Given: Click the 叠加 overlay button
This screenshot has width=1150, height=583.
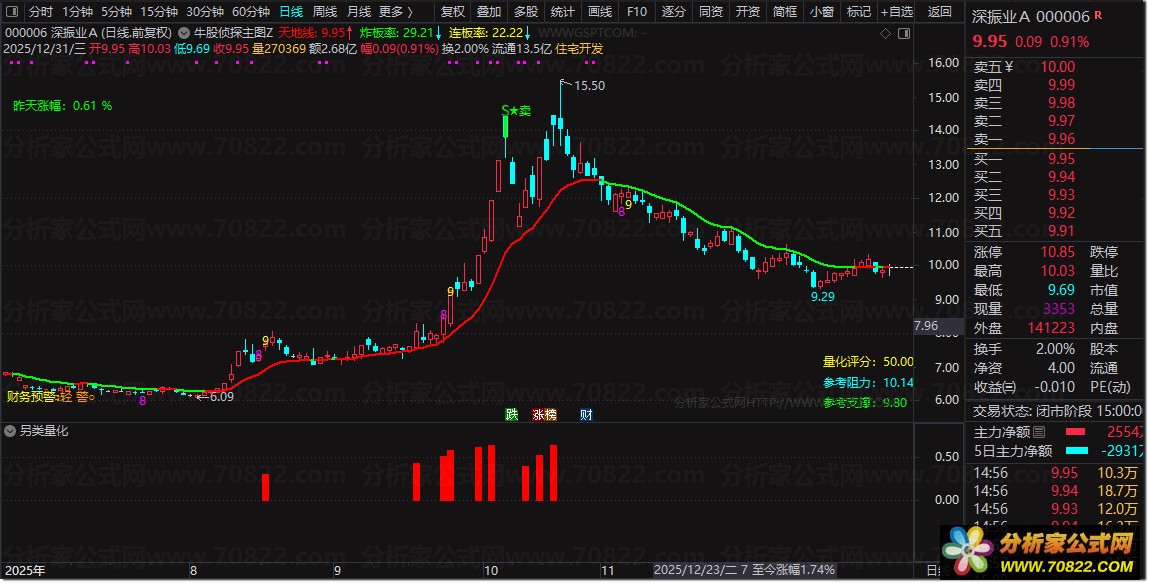Looking at the screenshot, I should click(489, 12).
